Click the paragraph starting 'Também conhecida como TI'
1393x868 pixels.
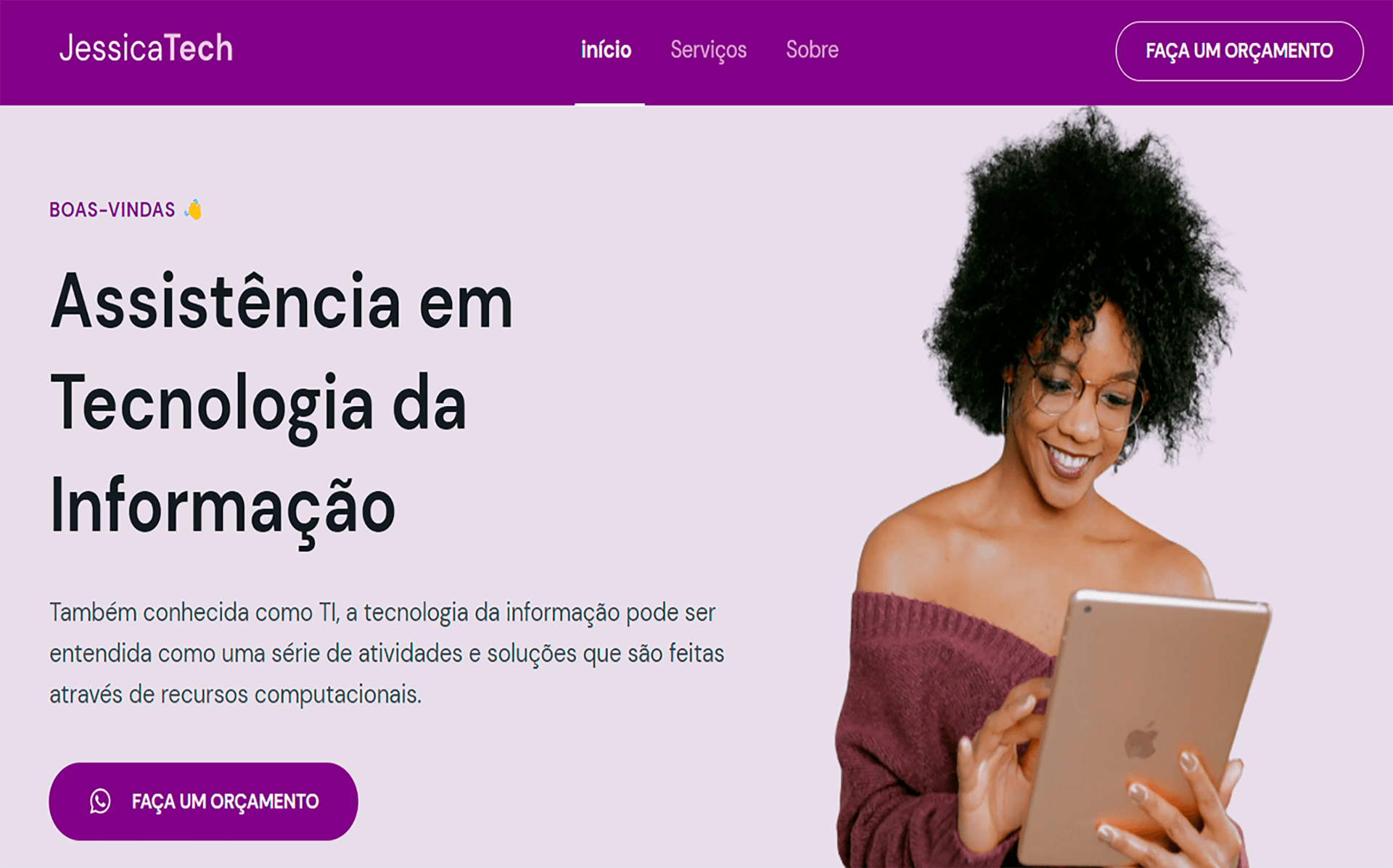pyautogui.click(x=387, y=653)
